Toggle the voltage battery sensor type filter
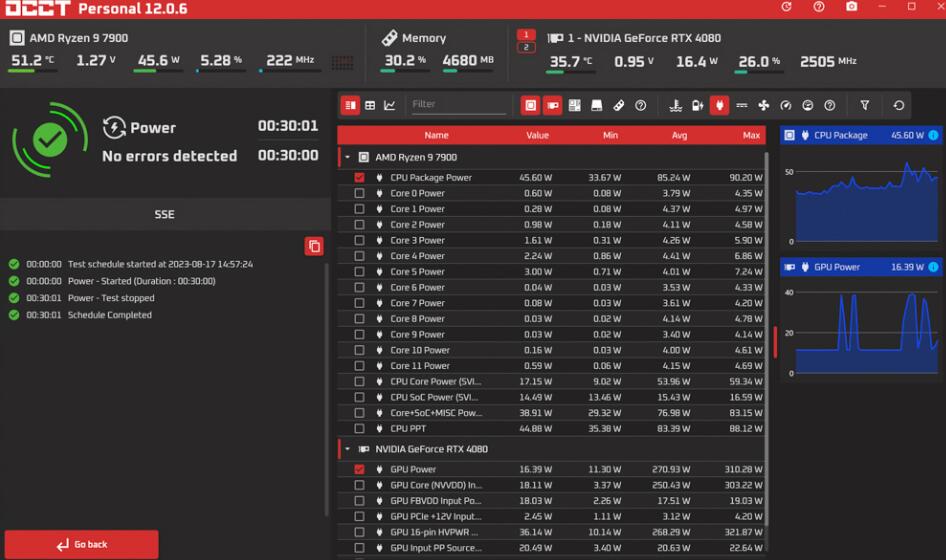 (x=697, y=106)
